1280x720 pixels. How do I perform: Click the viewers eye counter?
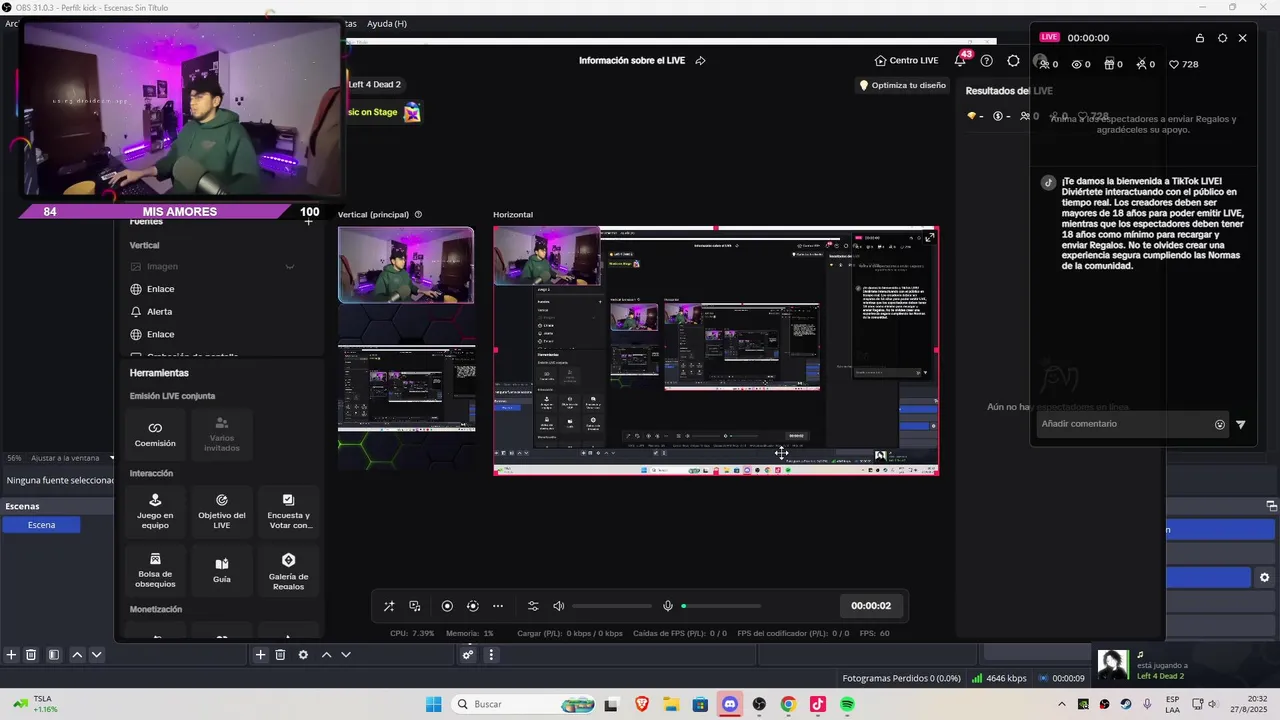click(1083, 64)
